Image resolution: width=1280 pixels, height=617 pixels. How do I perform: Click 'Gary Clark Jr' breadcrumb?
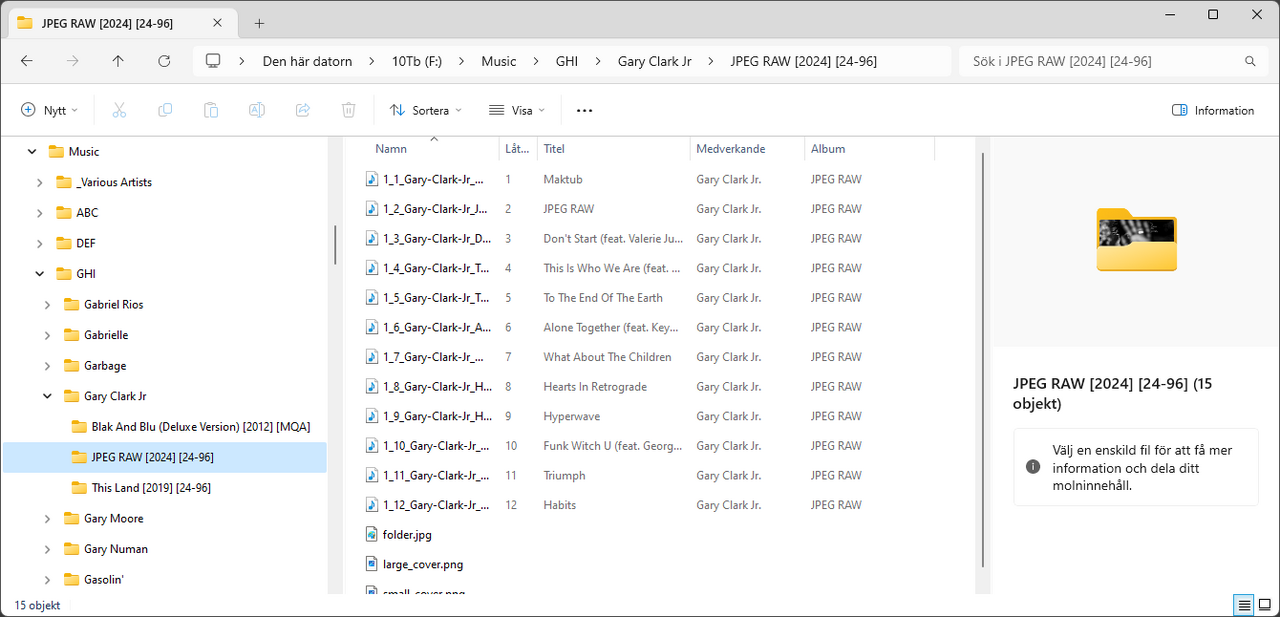654,61
